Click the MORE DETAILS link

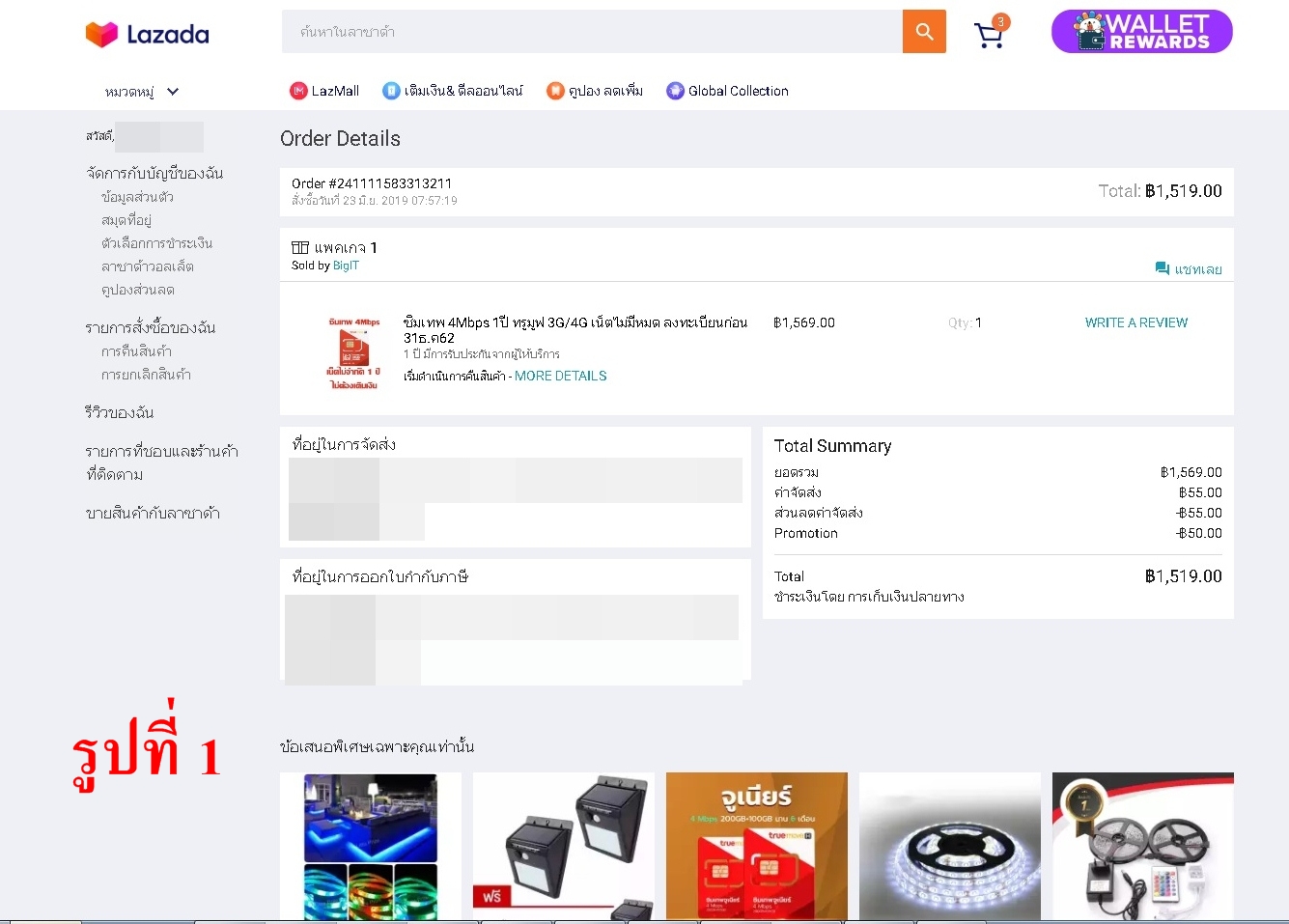pyautogui.click(x=561, y=376)
